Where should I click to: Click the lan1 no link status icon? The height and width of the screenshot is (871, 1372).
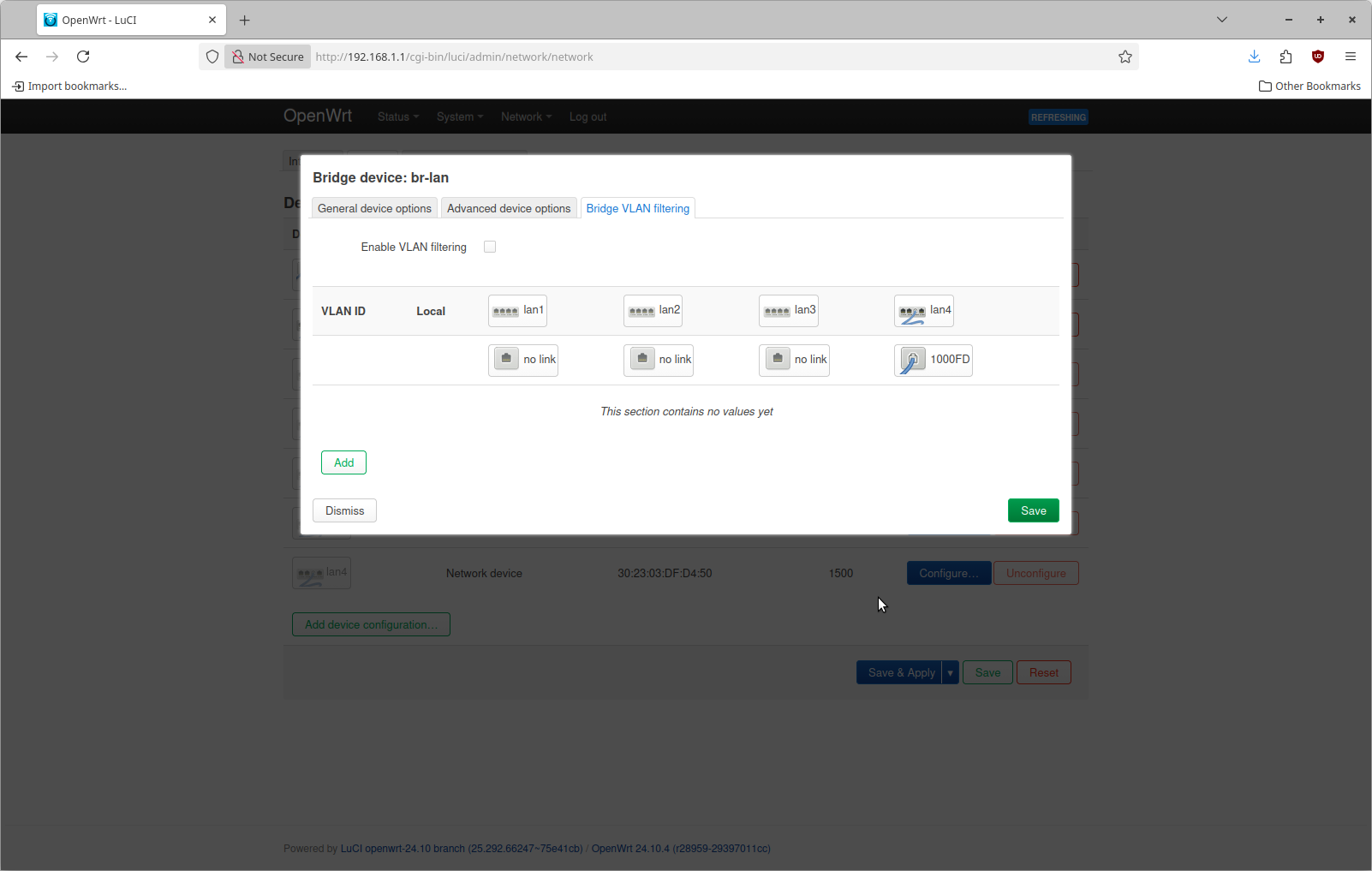(506, 359)
